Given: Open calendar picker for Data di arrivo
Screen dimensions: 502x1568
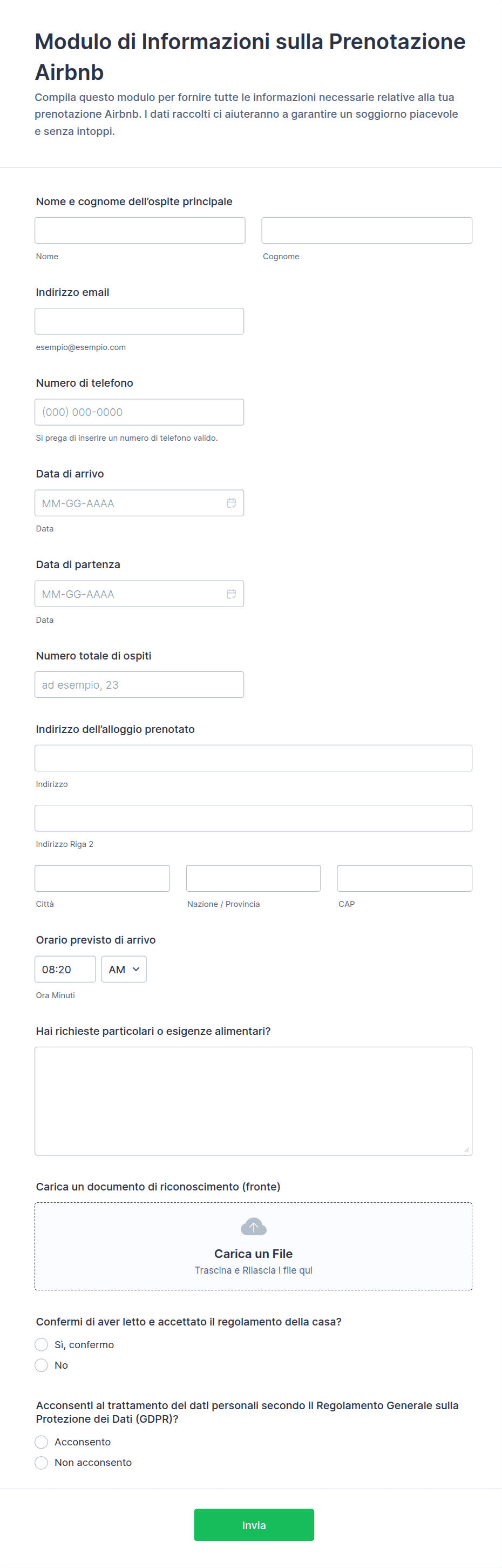Looking at the screenshot, I should pos(231,503).
